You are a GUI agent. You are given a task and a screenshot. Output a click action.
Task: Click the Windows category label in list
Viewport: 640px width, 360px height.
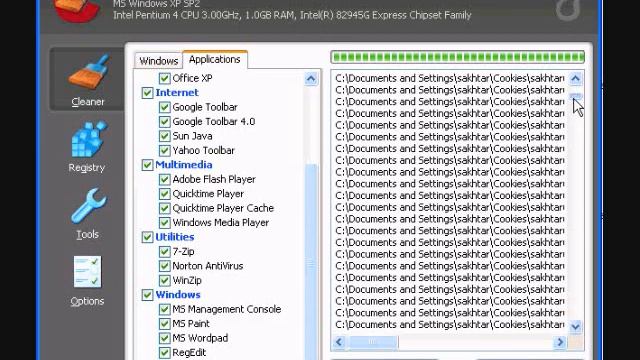coord(178,295)
